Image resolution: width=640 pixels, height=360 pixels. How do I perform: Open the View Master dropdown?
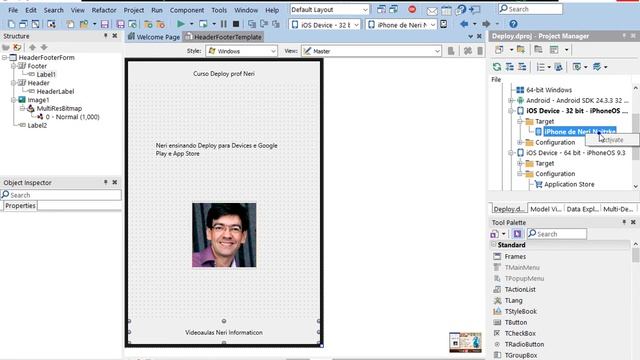(437, 51)
